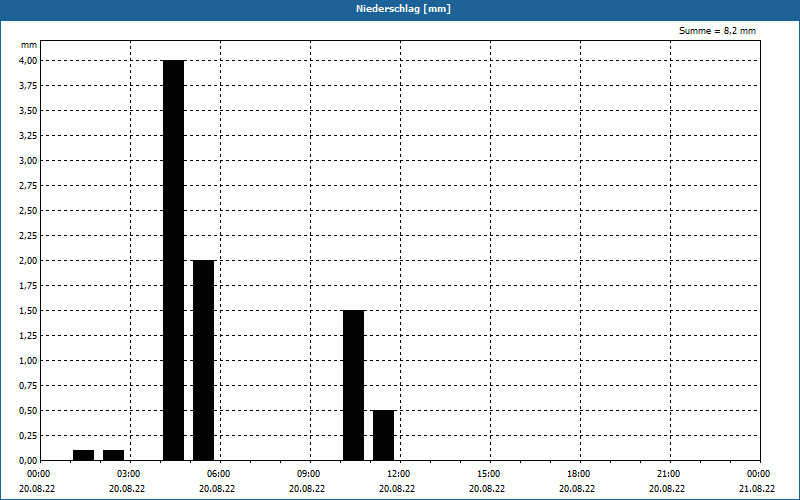Click the 2,75 y-axis value
Screen dimensions: 800x500
coord(28,186)
